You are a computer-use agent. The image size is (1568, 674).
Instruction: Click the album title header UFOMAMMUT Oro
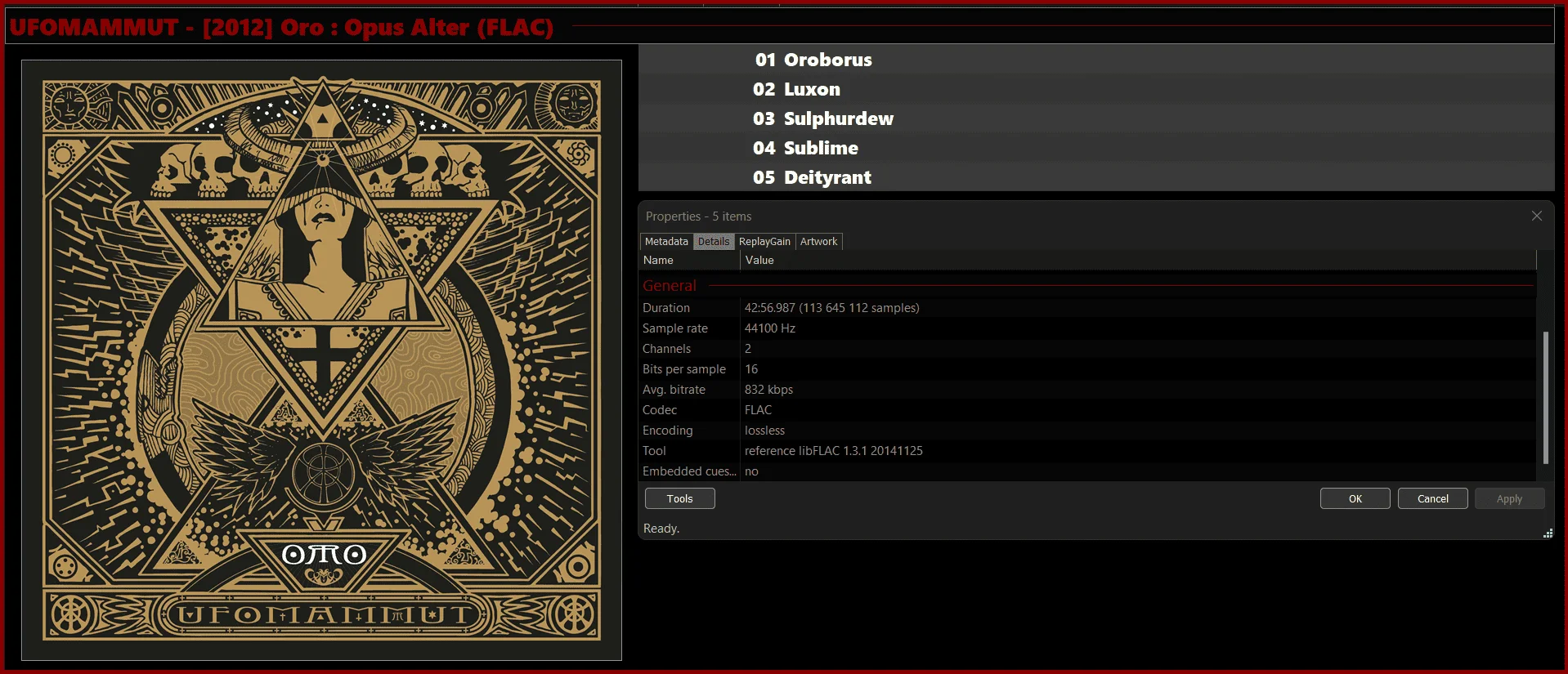[x=281, y=27]
